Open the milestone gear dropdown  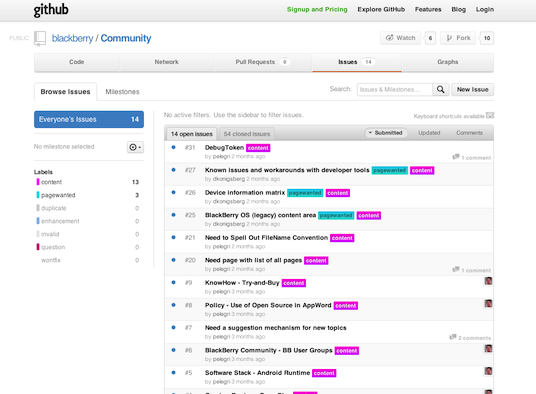tap(135, 147)
